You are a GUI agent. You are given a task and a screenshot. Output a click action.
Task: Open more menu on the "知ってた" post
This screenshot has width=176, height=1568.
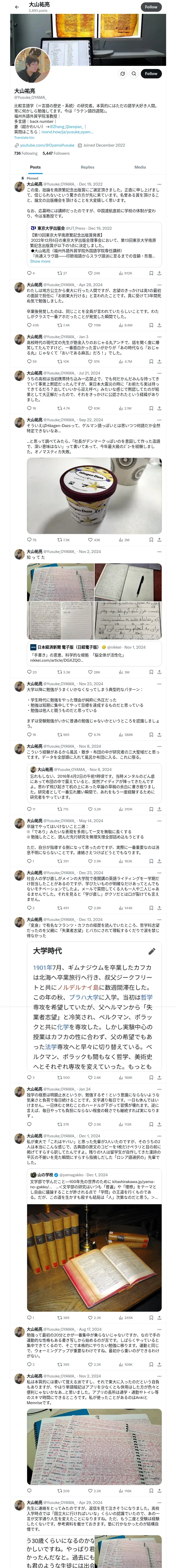point(159,551)
